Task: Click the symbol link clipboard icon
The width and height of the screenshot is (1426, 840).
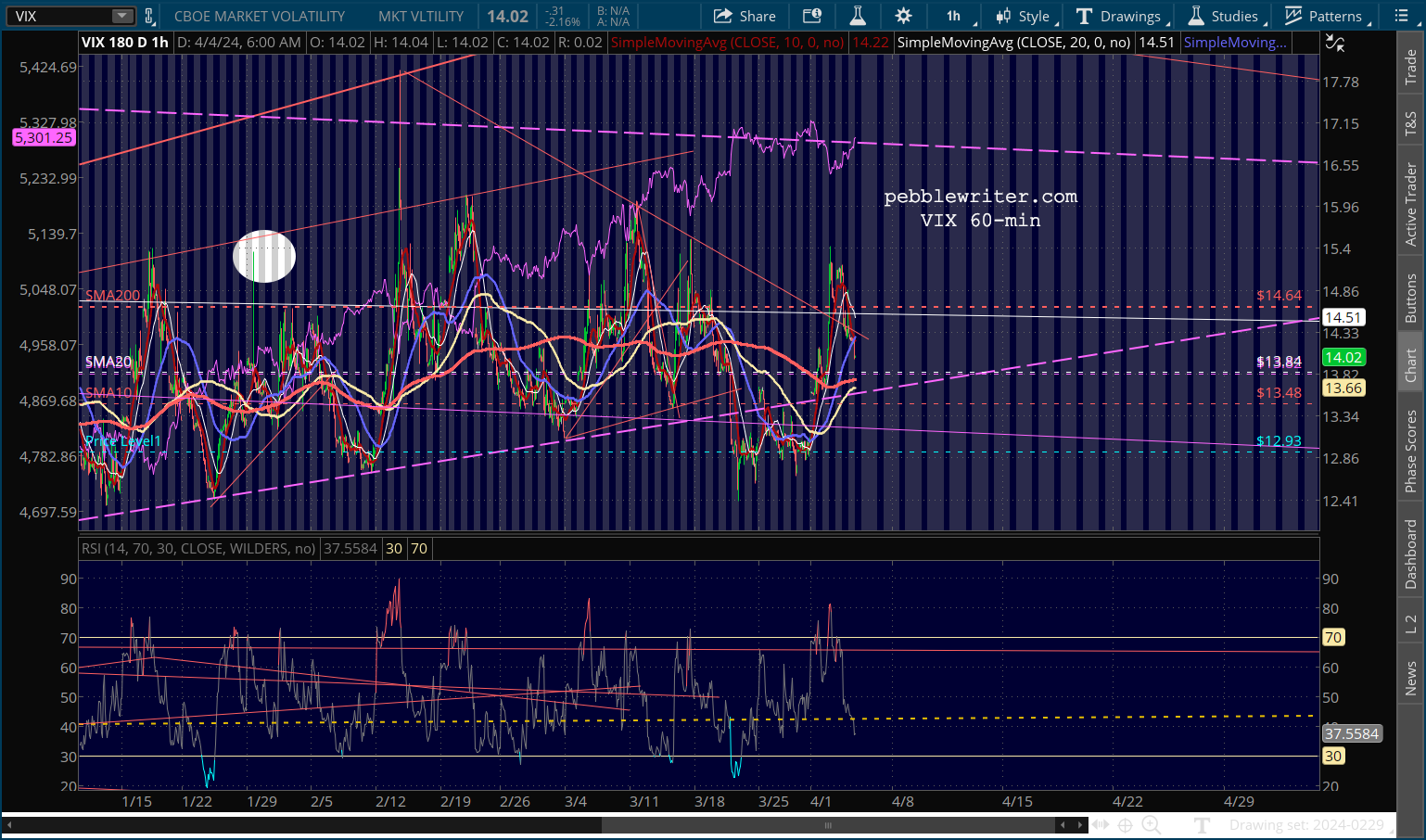Action: (148, 16)
